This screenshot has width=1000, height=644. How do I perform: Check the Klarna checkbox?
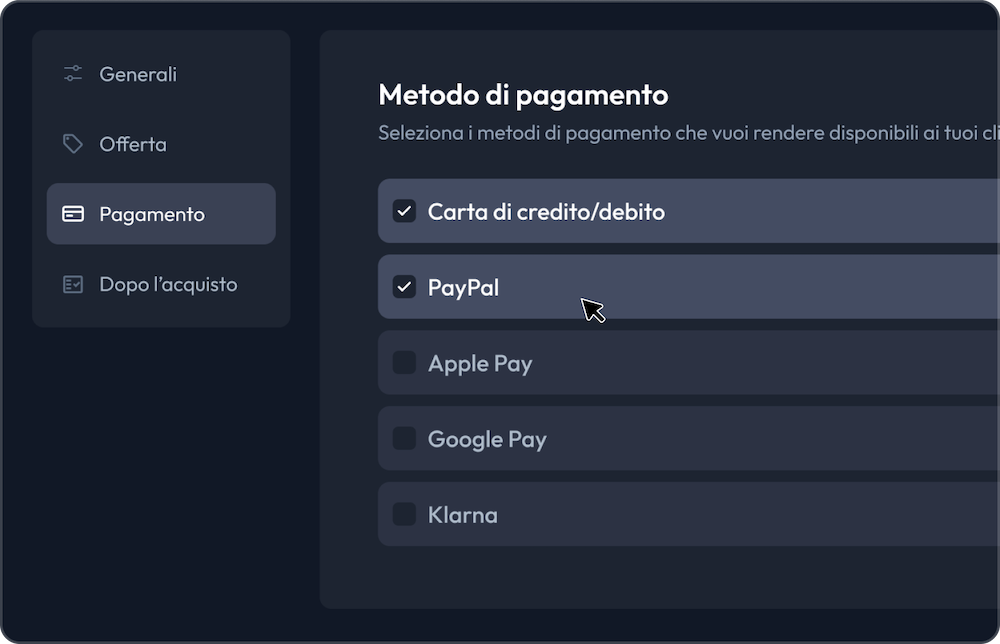pos(404,515)
